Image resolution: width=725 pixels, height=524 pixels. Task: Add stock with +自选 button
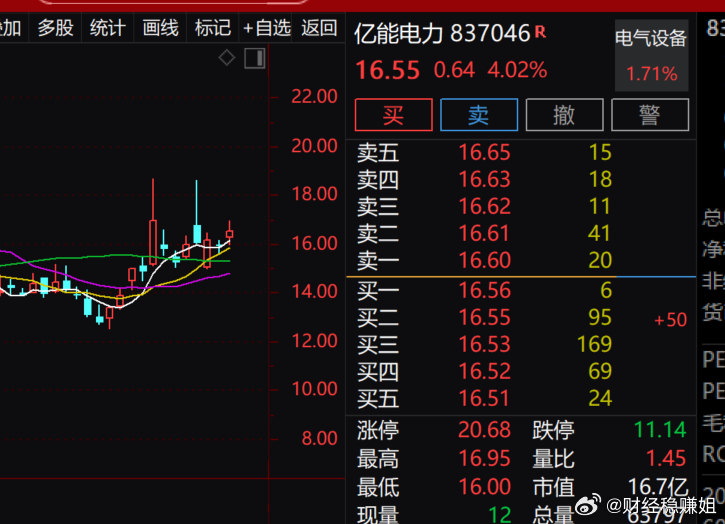click(267, 28)
